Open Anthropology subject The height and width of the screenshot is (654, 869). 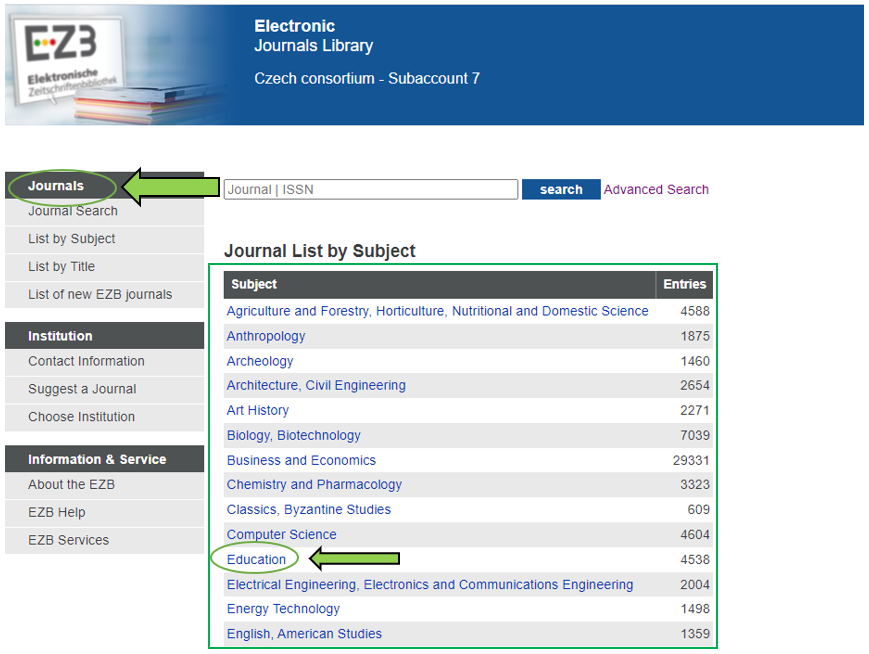pos(266,336)
